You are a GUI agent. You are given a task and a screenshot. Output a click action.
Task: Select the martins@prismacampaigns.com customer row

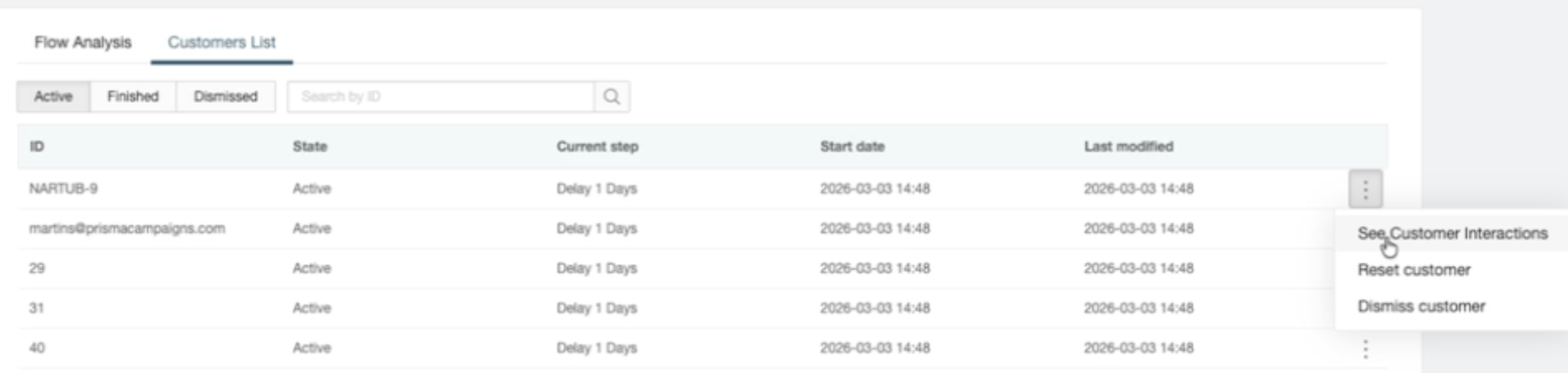coord(127,229)
